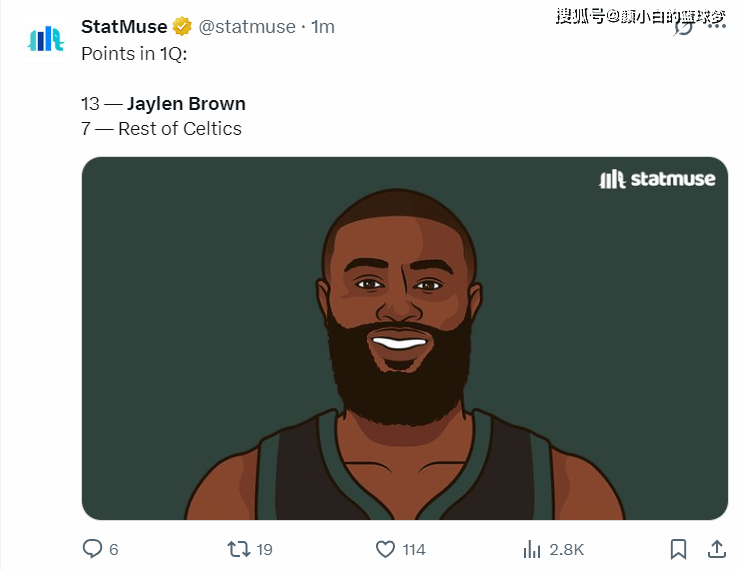This screenshot has width=740, height=570.
Task: Open the more options three dots
Action: point(717,26)
